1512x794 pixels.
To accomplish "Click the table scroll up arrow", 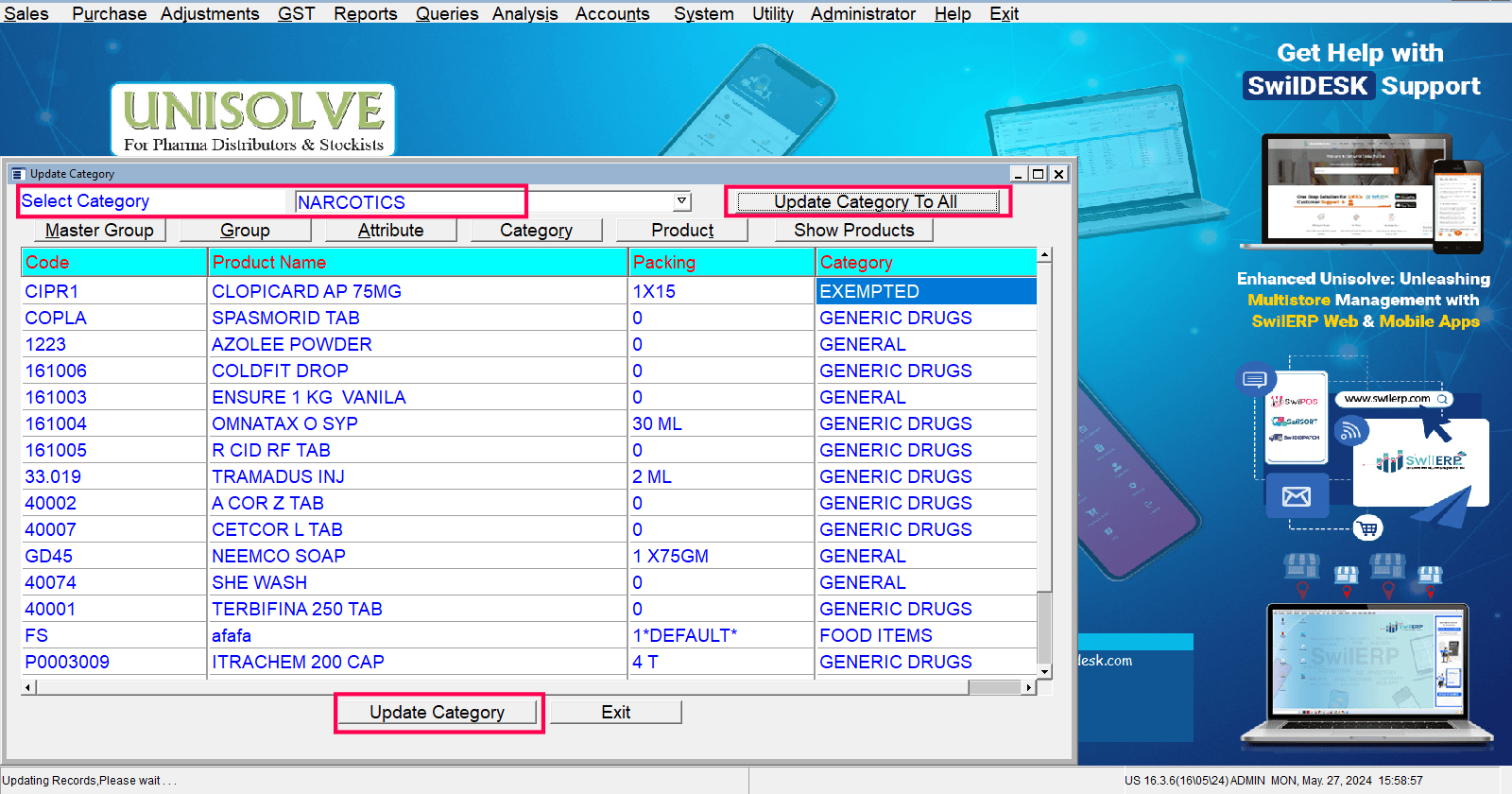I will 1044,255.
